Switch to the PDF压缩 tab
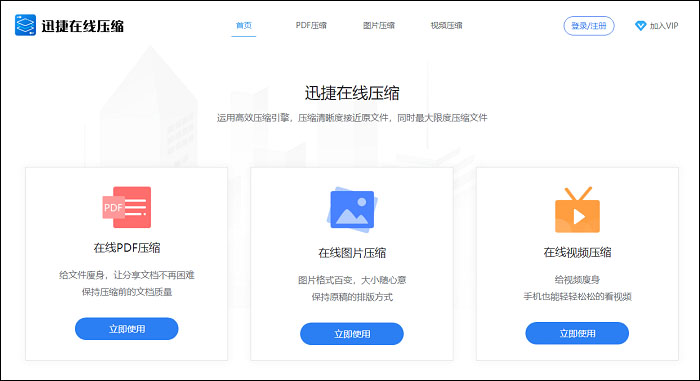This screenshot has height=381, width=700. 311,25
